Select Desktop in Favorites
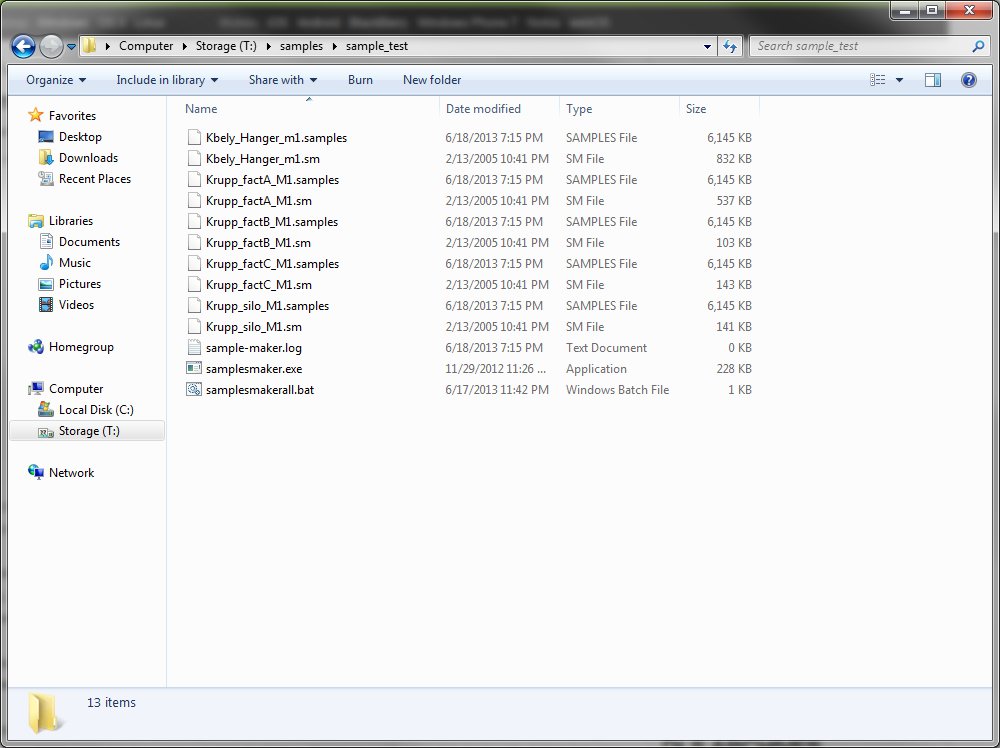This screenshot has height=748, width=1000. click(80, 136)
